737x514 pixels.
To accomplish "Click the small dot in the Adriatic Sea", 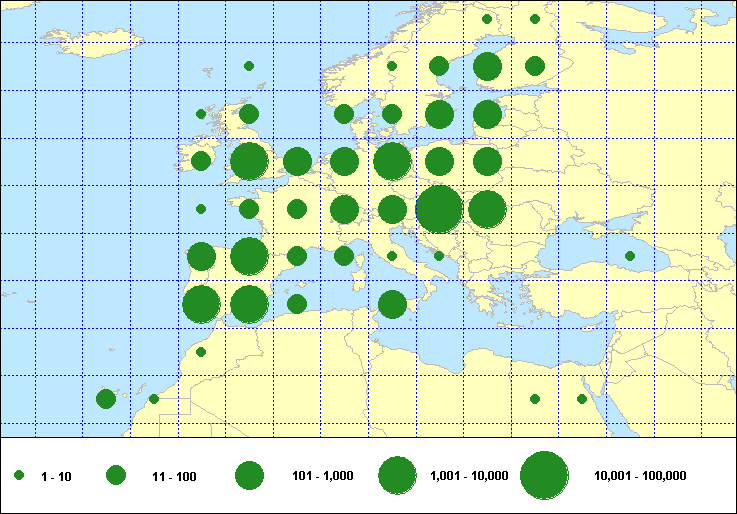I will click(439, 256).
